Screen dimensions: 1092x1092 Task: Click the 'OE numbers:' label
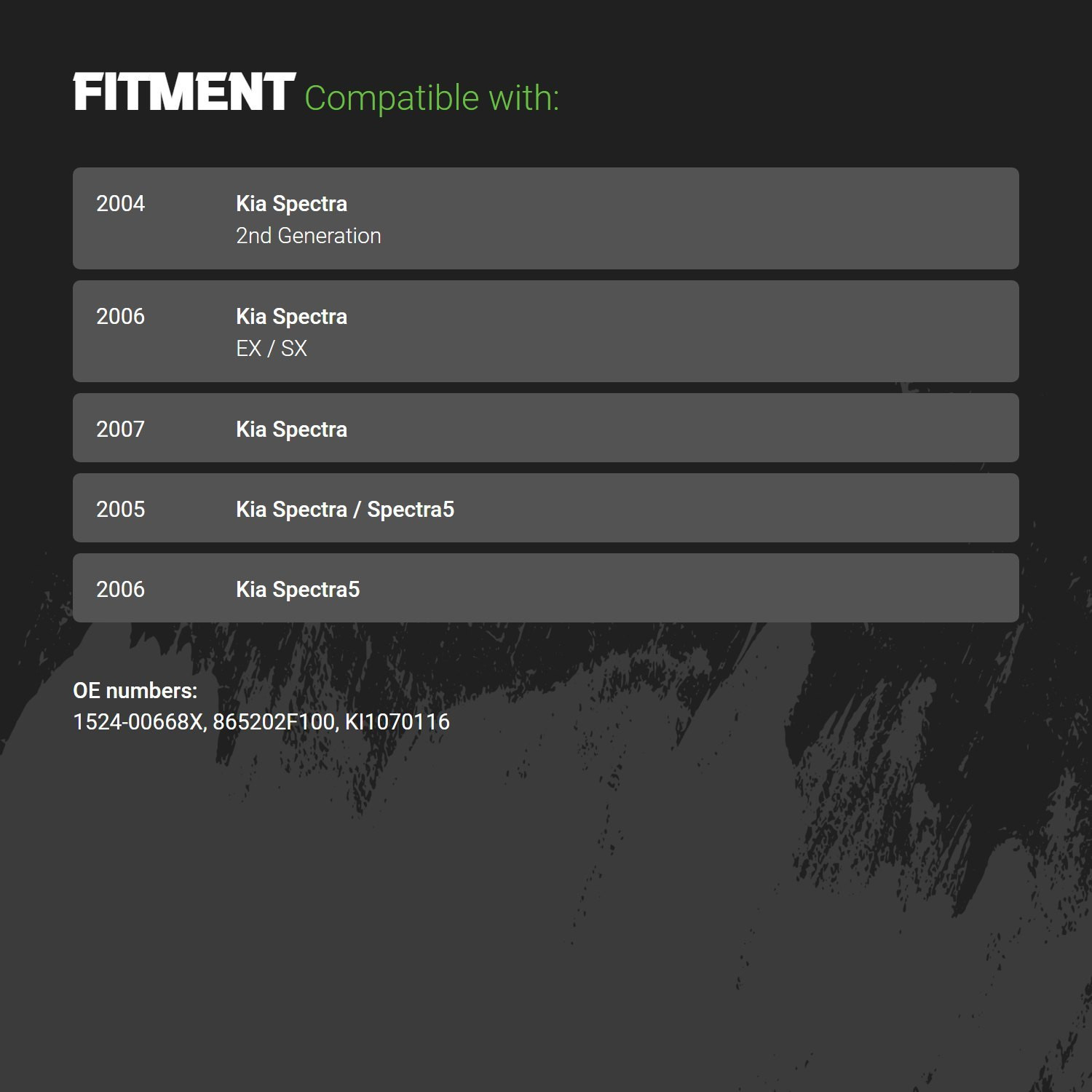tap(135, 691)
